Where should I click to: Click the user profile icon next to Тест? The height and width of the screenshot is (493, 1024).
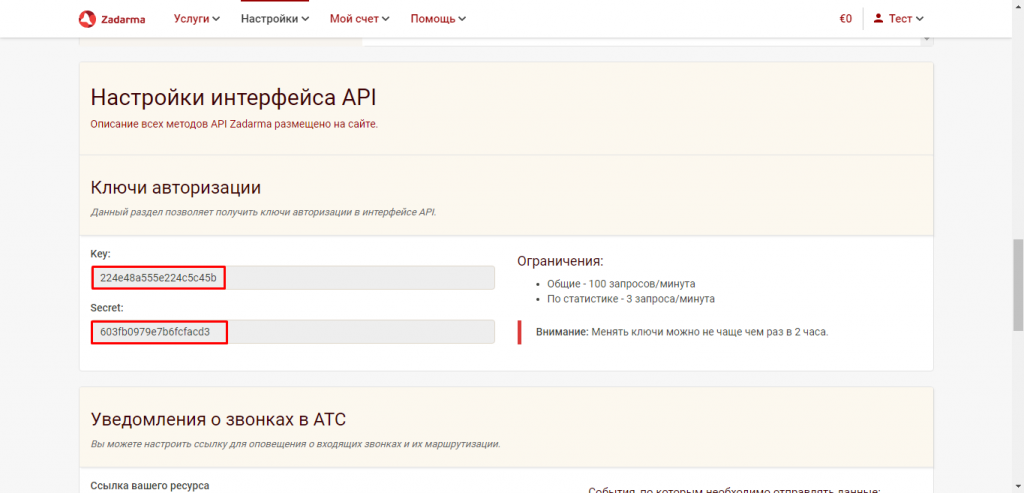click(x=878, y=18)
